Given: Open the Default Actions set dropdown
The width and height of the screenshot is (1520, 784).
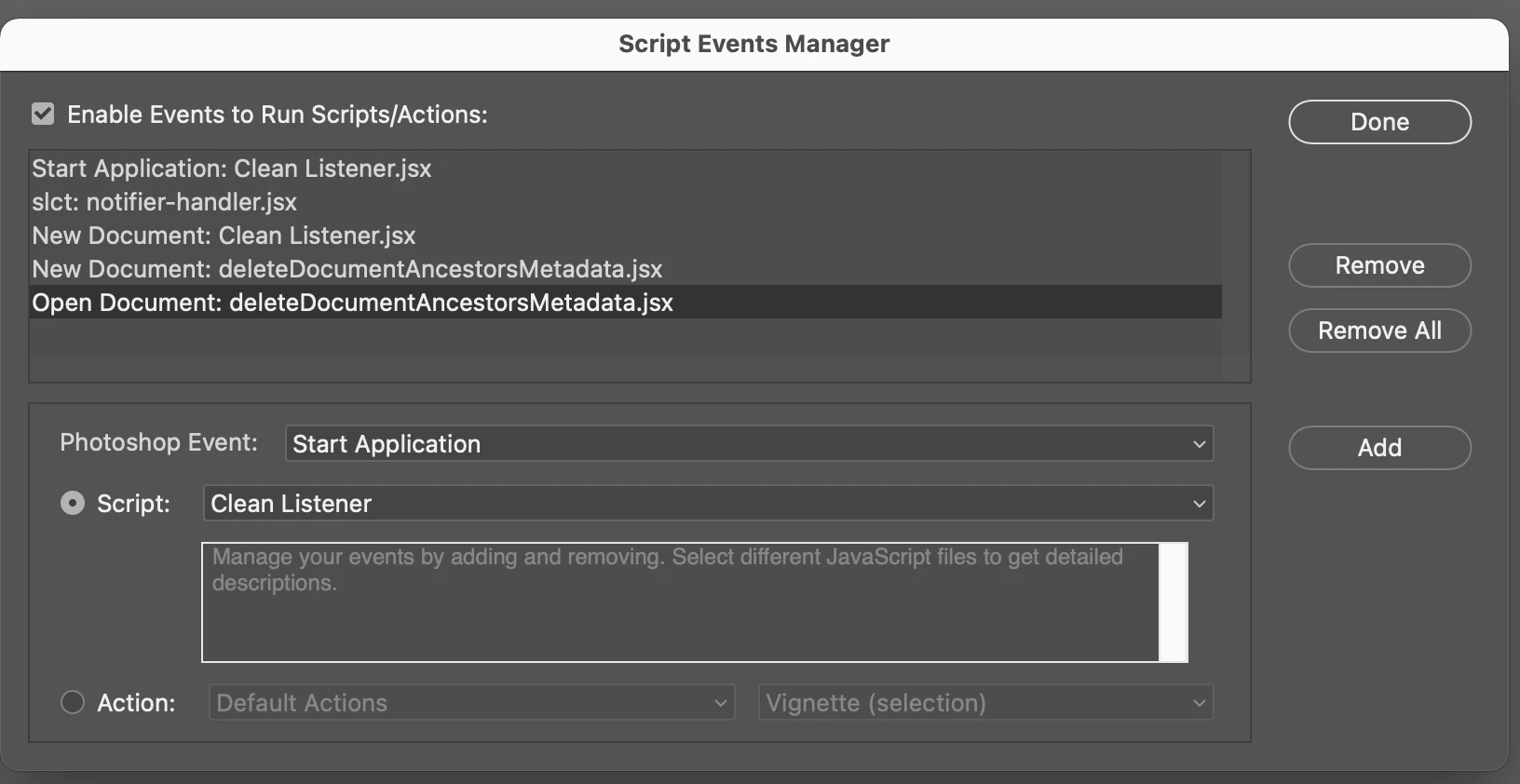Looking at the screenshot, I should click(x=471, y=703).
